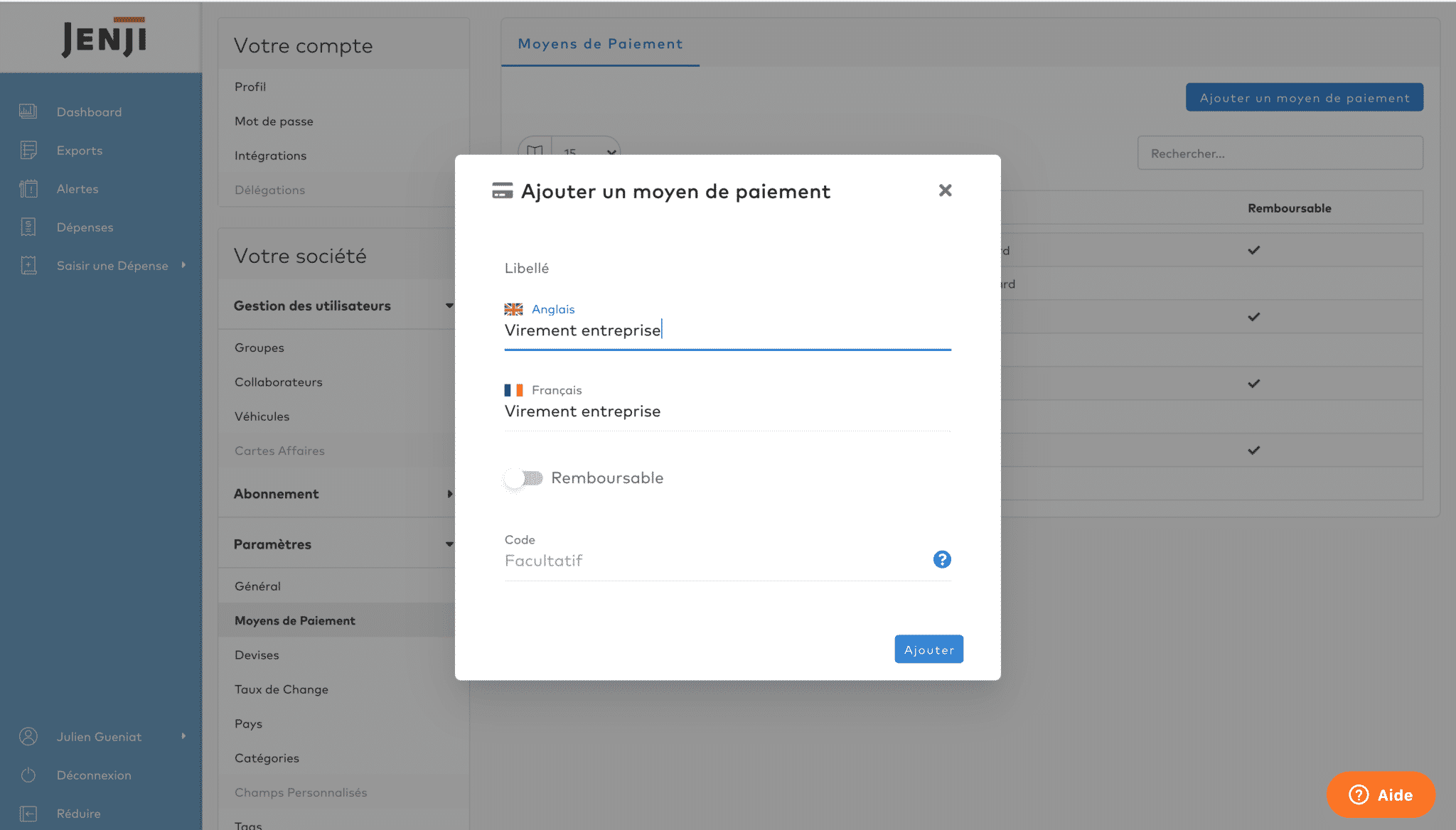The width and height of the screenshot is (1456, 830).
Task: Open the Dashboard icon in sidebar
Action: (28, 112)
